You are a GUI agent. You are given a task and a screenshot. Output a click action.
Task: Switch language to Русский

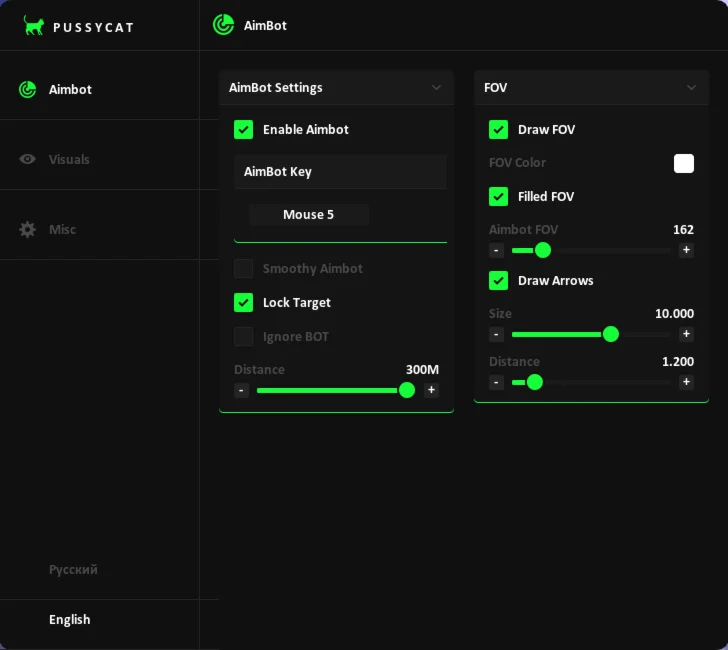point(73,569)
